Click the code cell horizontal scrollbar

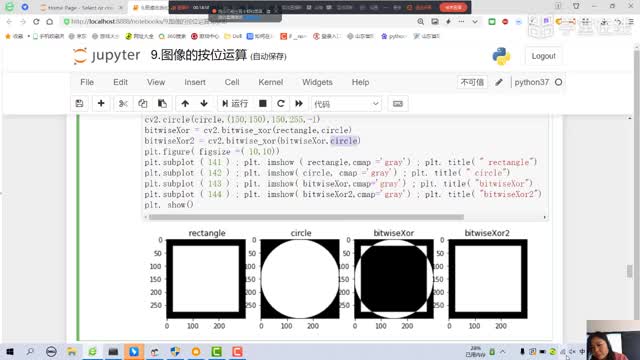306,217
